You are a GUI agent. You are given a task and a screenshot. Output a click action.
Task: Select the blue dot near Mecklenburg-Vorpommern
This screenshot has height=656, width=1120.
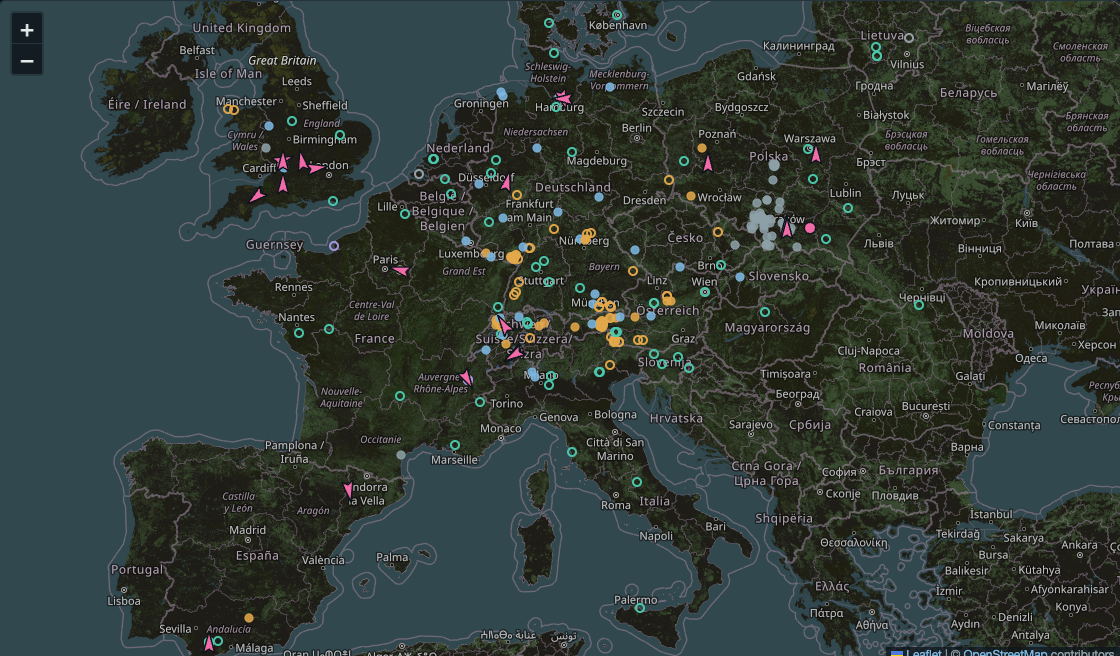point(609,87)
